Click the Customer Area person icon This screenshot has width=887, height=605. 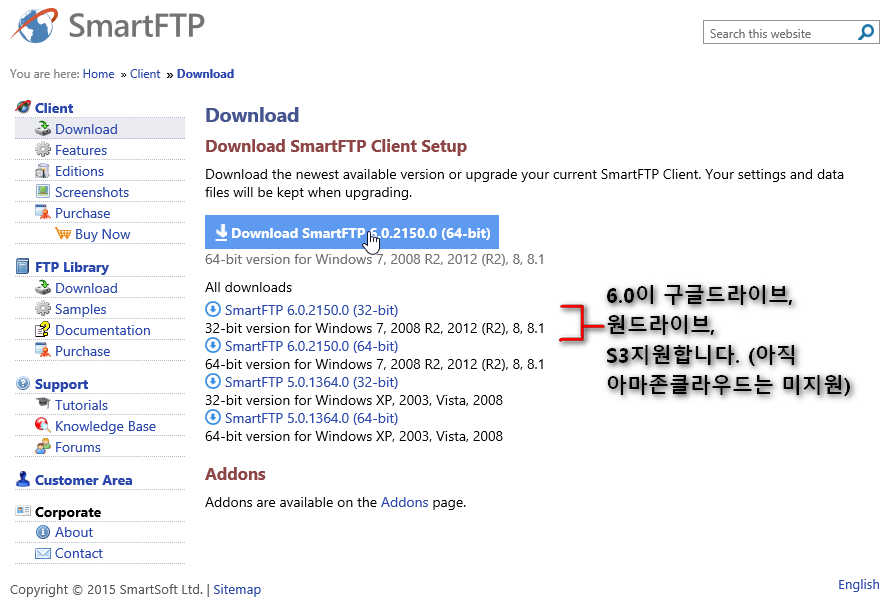click(23, 479)
